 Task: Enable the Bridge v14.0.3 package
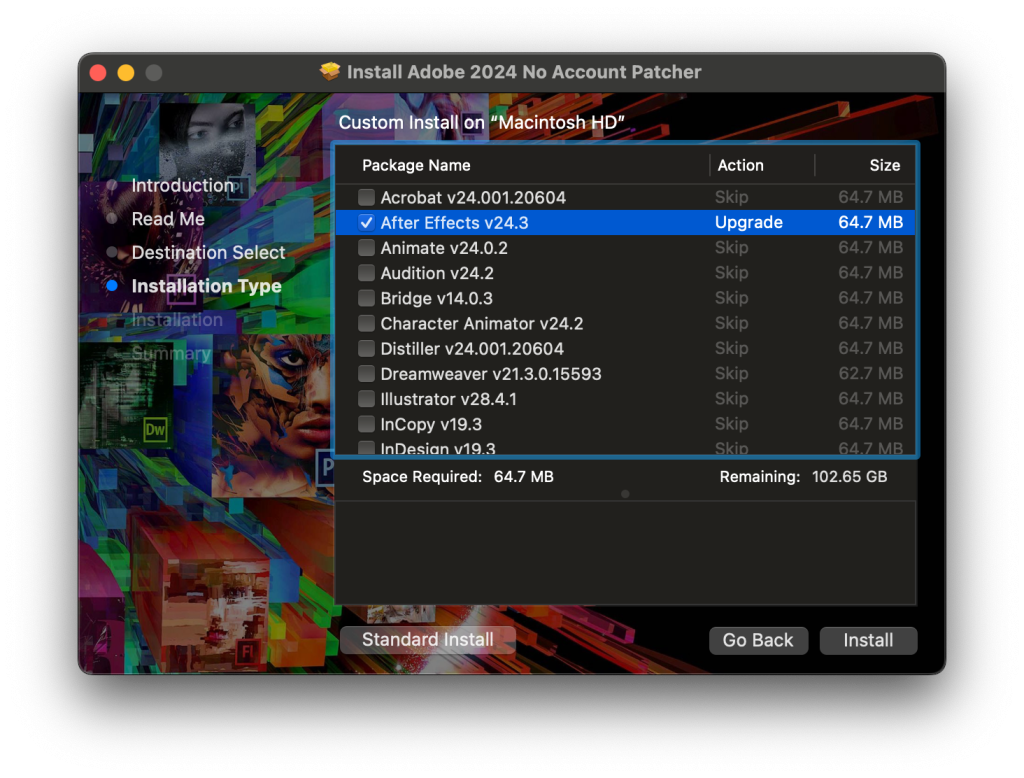tap(366, 298)
